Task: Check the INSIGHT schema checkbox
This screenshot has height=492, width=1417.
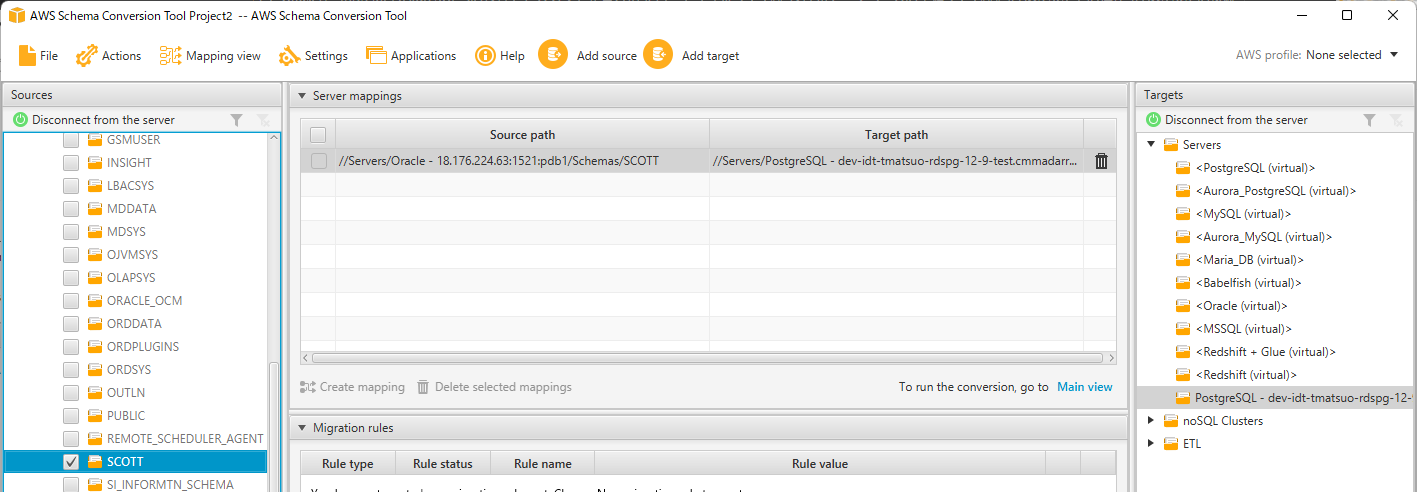Action: tap(71, 163)
